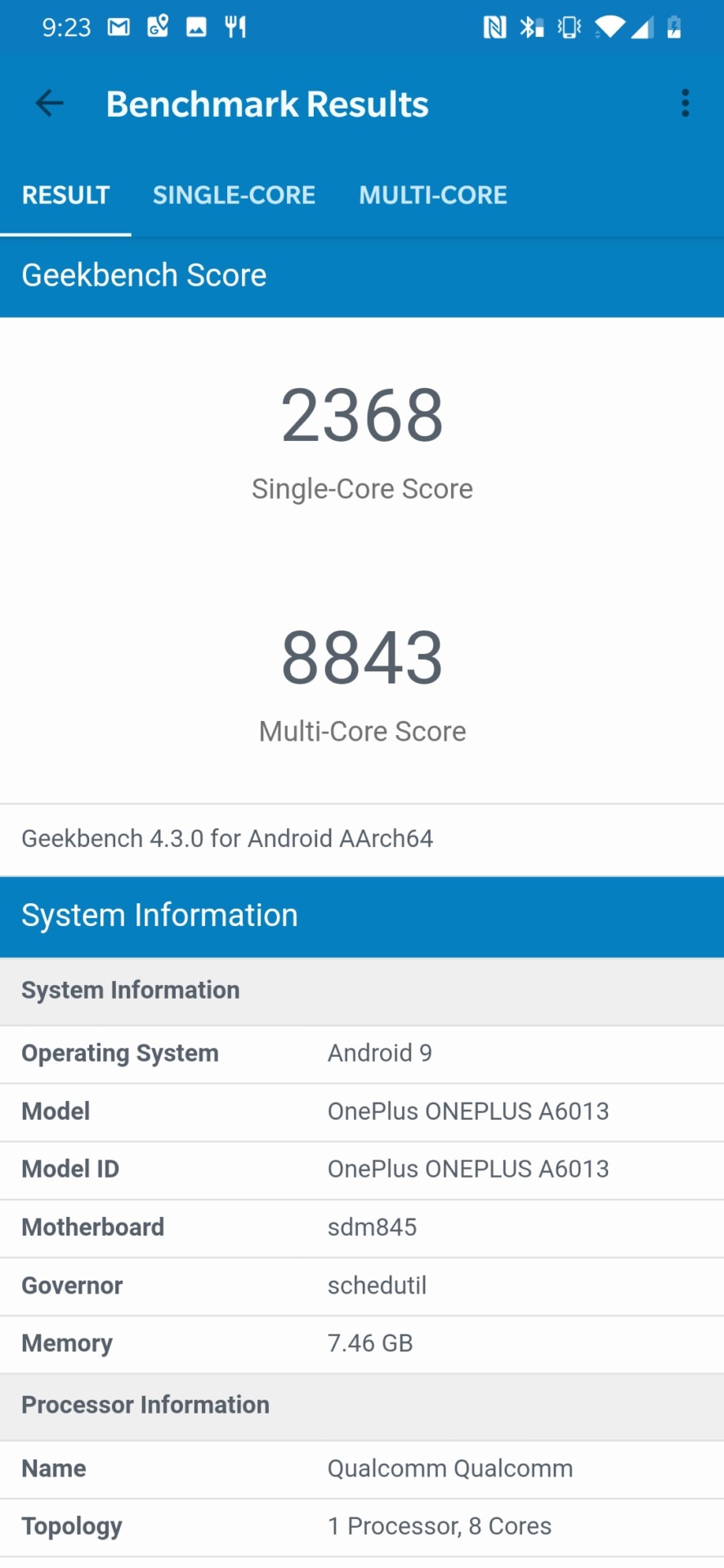This screenshot has height=1568, width=724.
Task: Switch to the SINGLE-CORE tab
Action: pyautogui.click(x=234, y=195)
